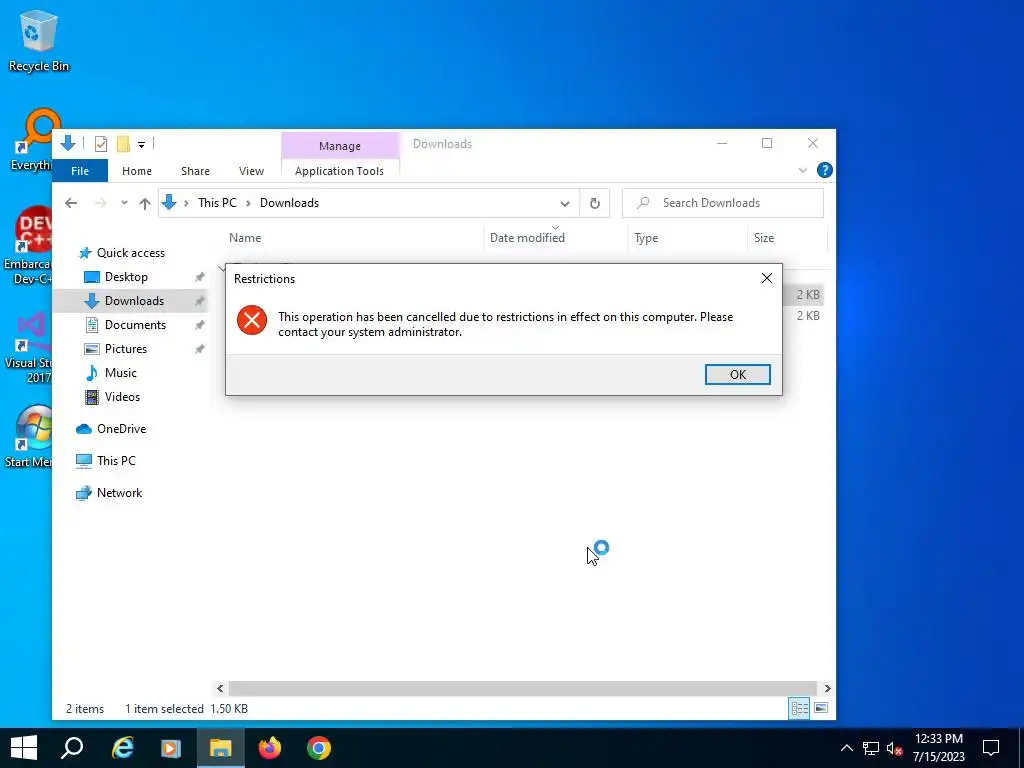Image resolution: width=1024 pixels, height=768 pixels.
Task: Click This PC in address bar
Action: 217,203
